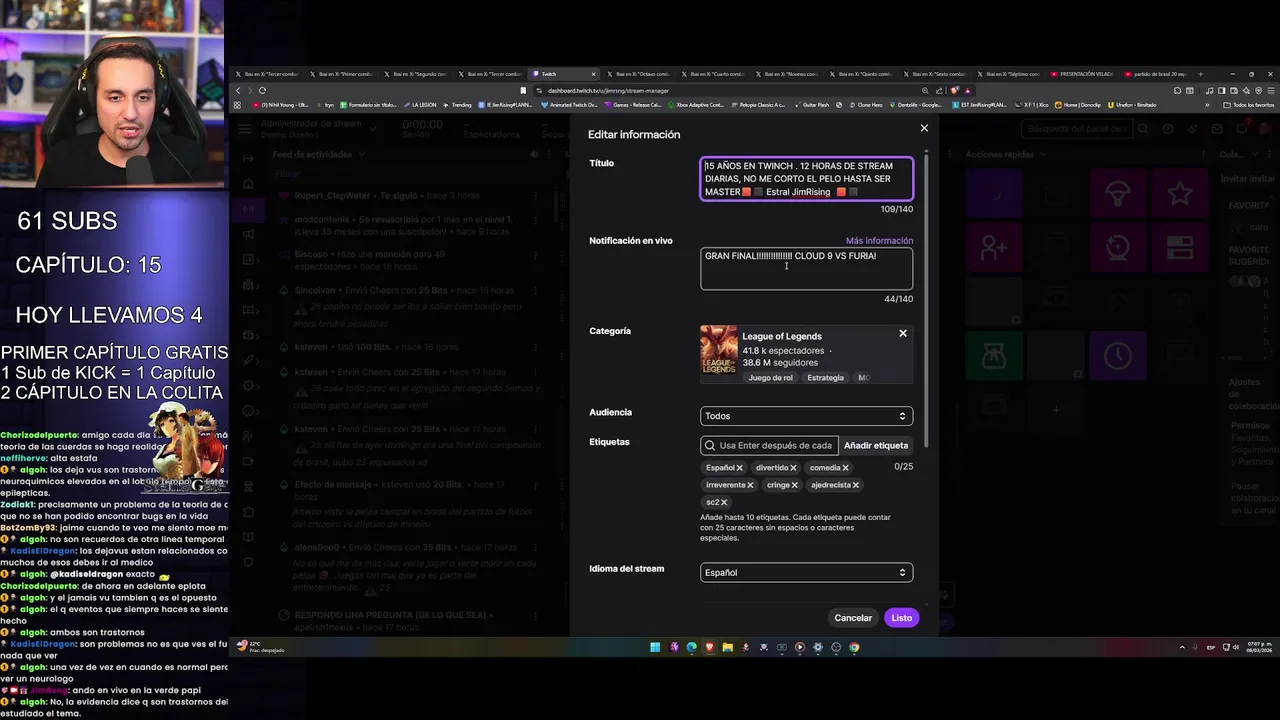Click the Juego de rol category tag

coord(768,378)
